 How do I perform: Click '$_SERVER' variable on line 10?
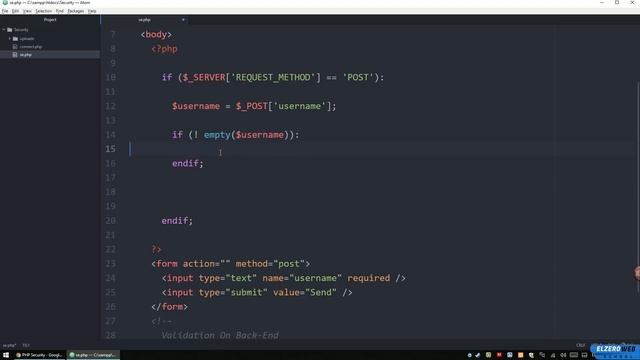tap(204, 77)
